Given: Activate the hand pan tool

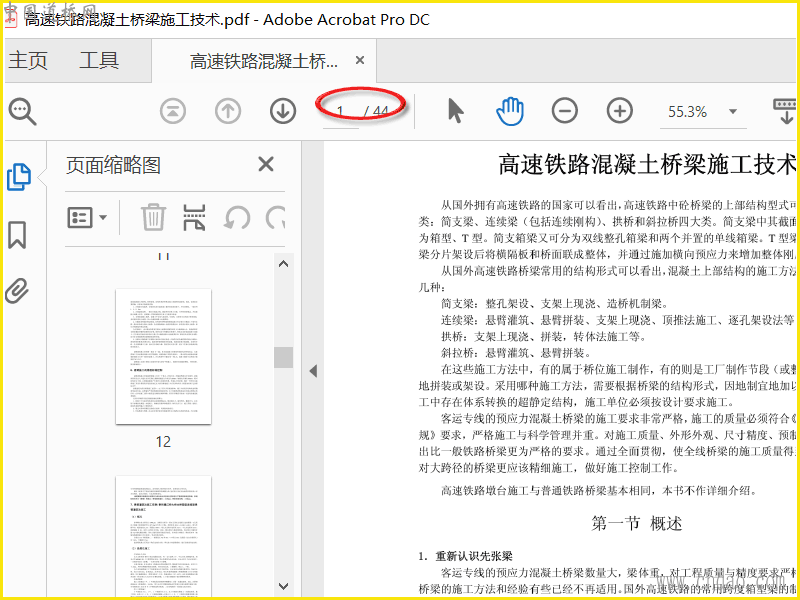Looking at the screenshot, I should pyautogui.click(x=510, y=111).
